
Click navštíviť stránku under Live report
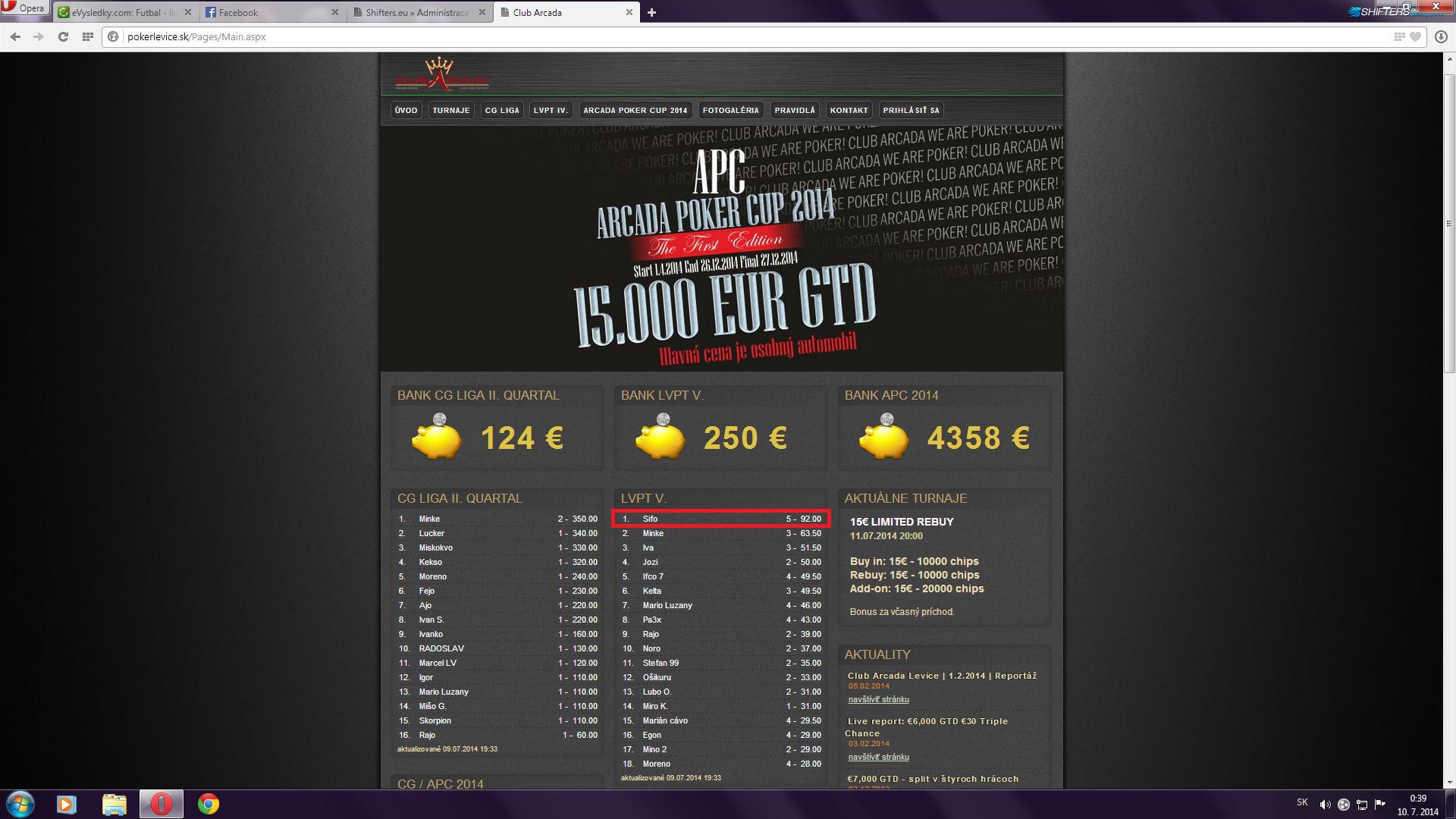[x=878, y=757]
